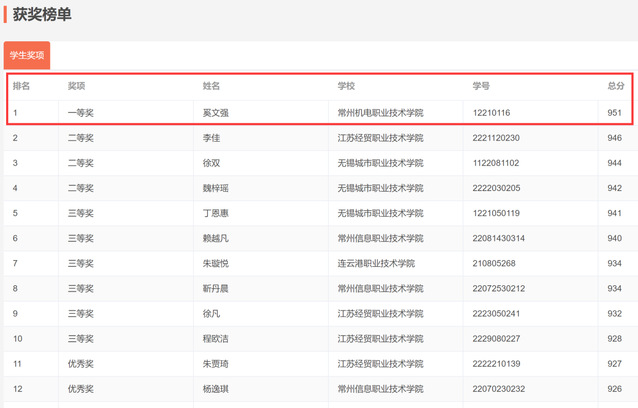Click the 排名 column header
Viewport: 638px width, 408px height.
tap(22, 87)
